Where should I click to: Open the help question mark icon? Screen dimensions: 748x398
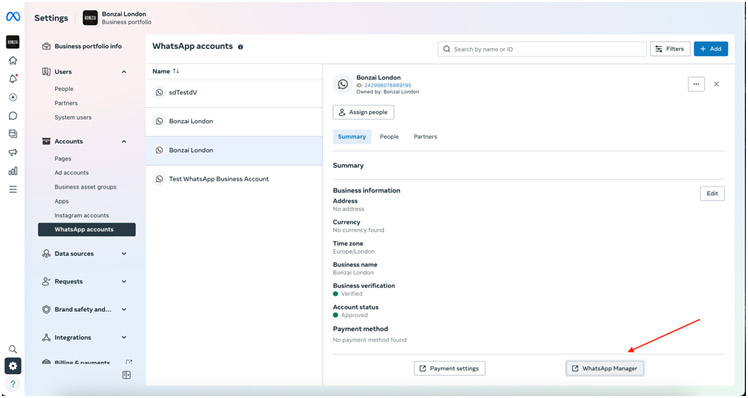tap(13, 384)
